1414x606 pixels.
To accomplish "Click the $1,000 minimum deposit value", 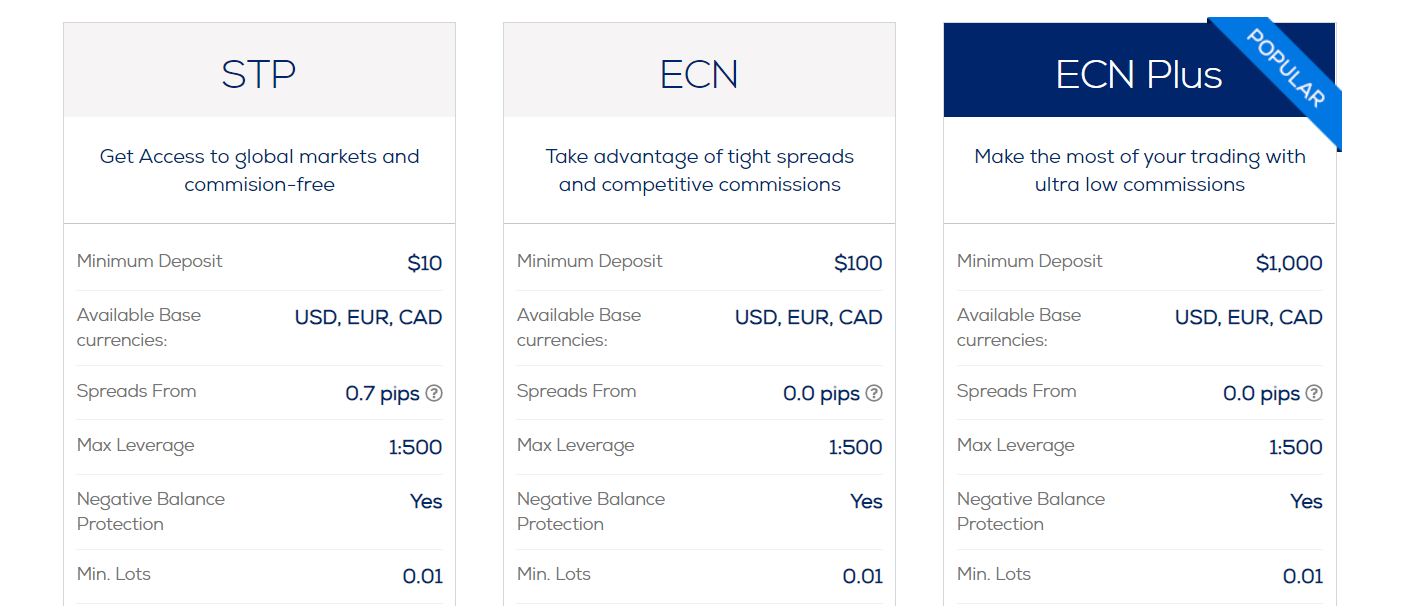I will [x=1289, y=263].
